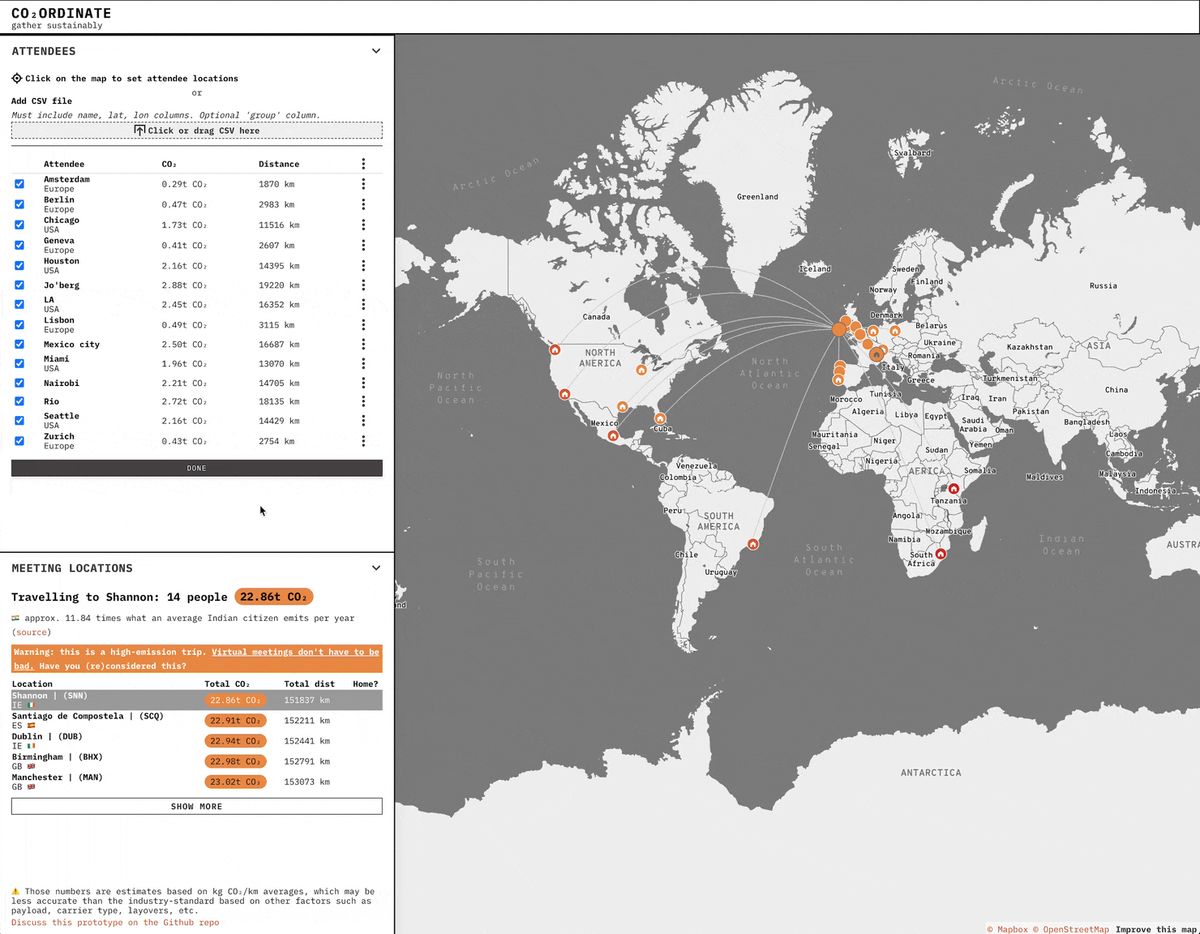This screenshot has width=1200, height=934.
Task: Open the Chicago row three-dot menu
Action: 363,225
